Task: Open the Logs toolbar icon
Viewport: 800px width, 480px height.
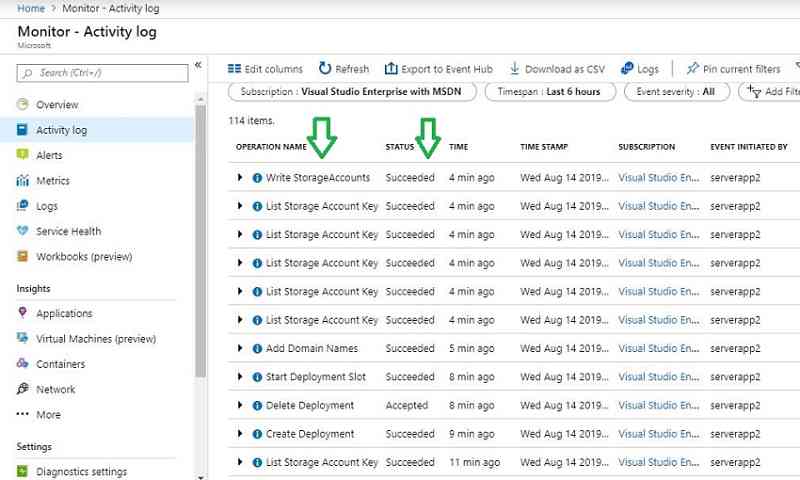Action: pyautogui.click(x=627, y=68)
